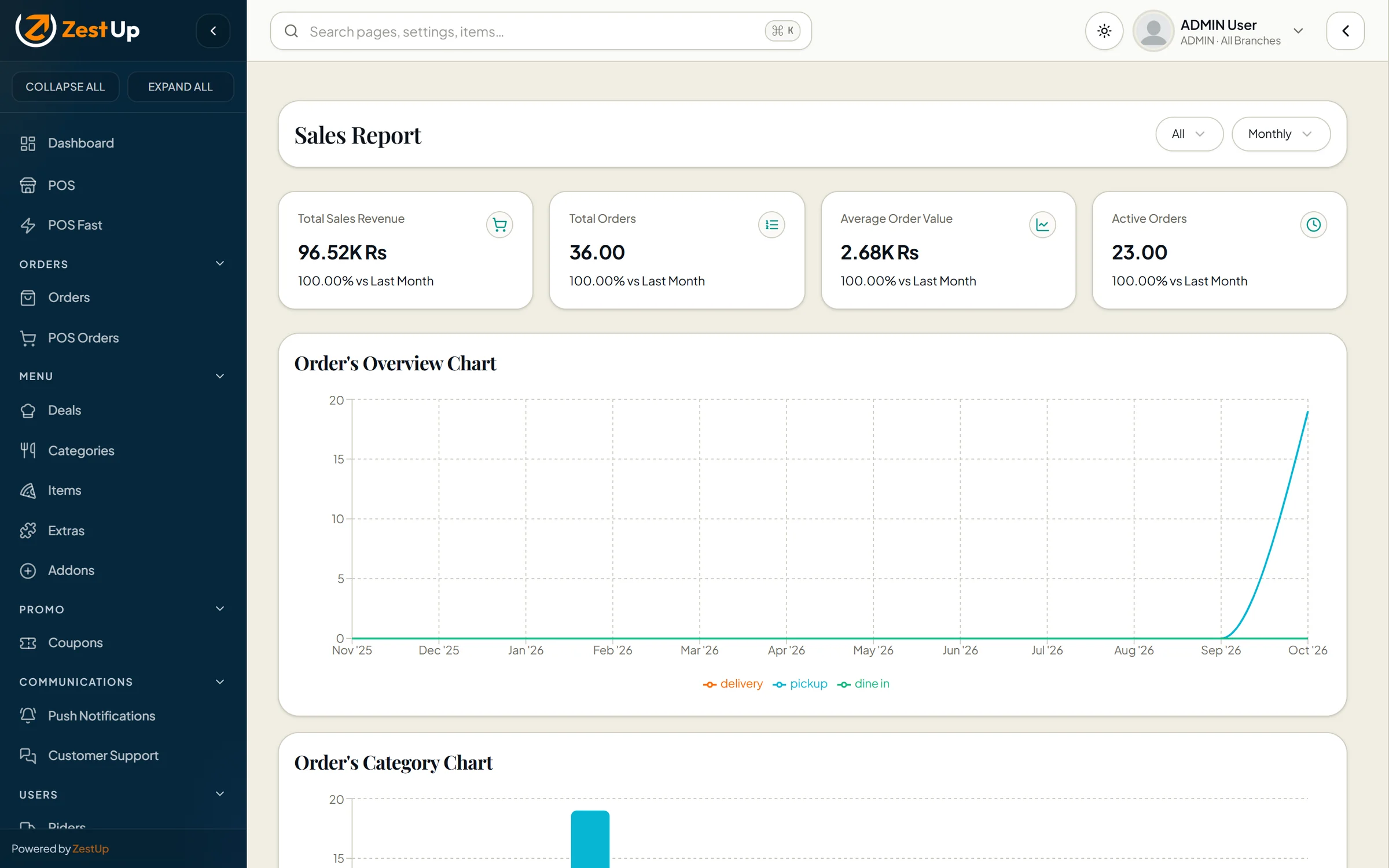Click the Items pizza icon

28,491
